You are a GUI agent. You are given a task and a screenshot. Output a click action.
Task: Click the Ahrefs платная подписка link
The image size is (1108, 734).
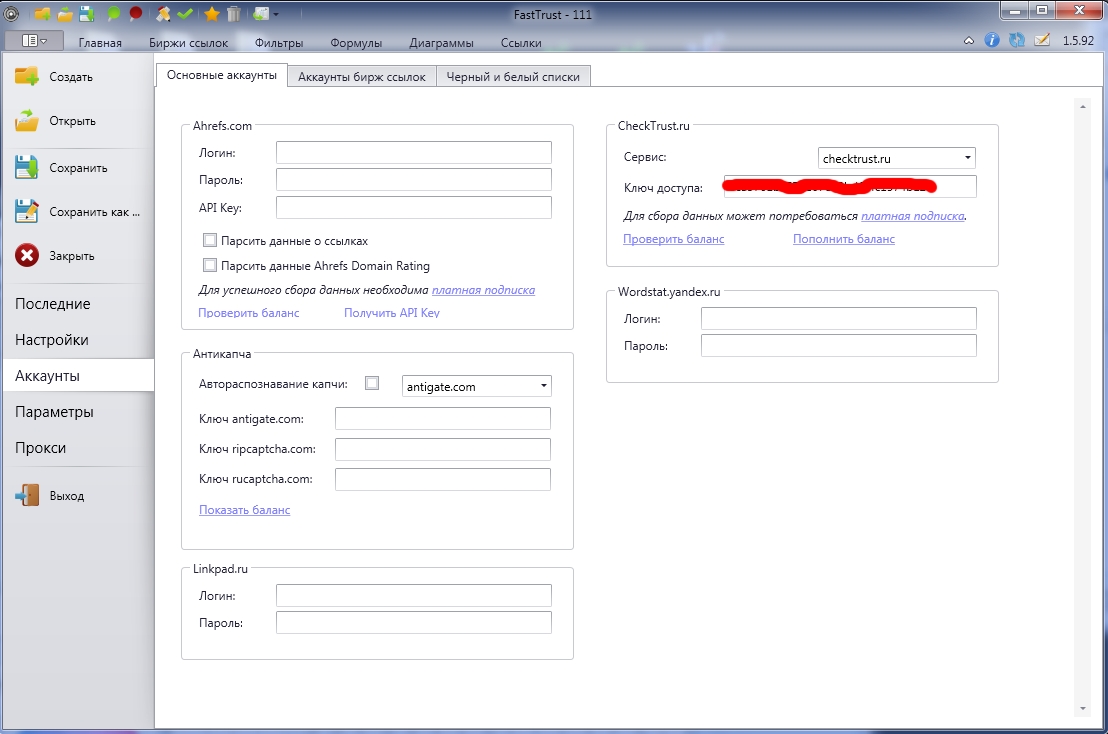[x=483, y=290]
